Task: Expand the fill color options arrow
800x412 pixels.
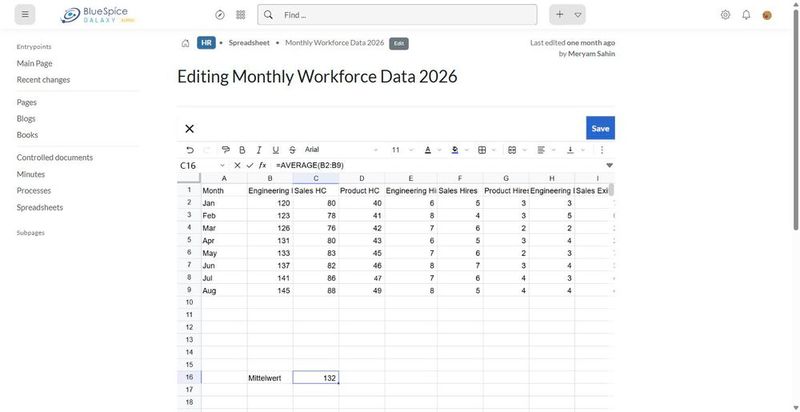Action: (x=466, y=150)
